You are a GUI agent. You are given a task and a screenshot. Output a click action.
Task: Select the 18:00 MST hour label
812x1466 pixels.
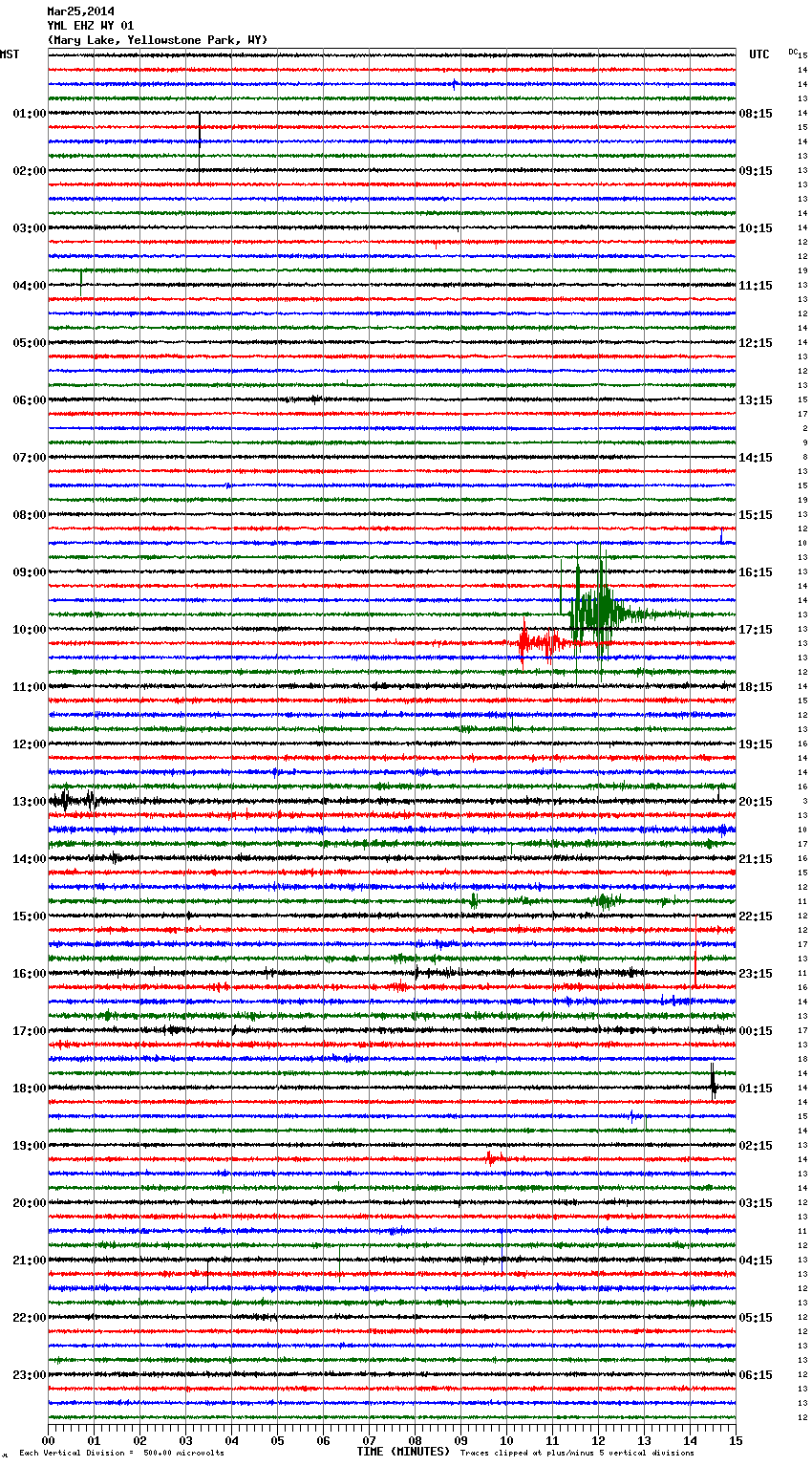coord(29,1089)
